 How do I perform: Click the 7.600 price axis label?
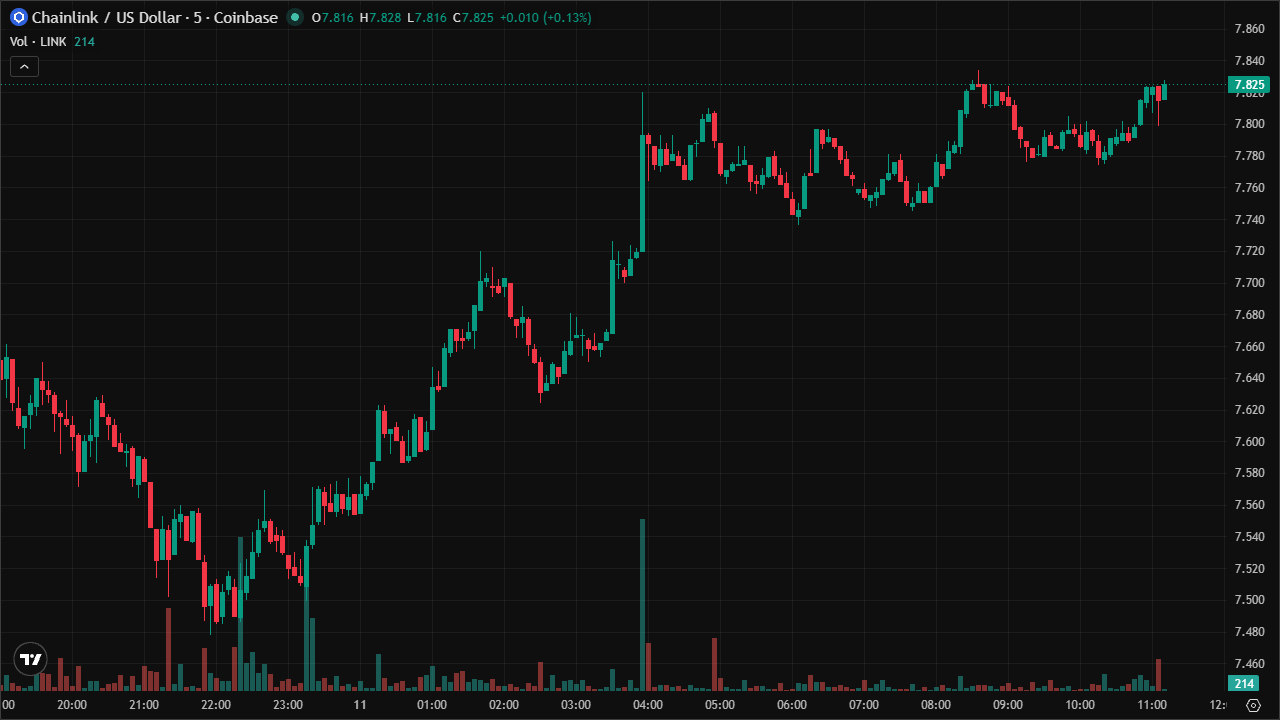(1249, 442)
